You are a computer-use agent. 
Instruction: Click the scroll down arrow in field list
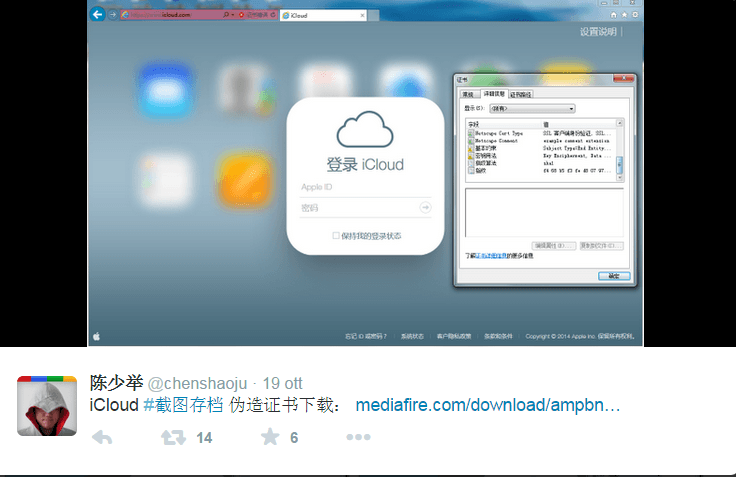pos(620,178)
